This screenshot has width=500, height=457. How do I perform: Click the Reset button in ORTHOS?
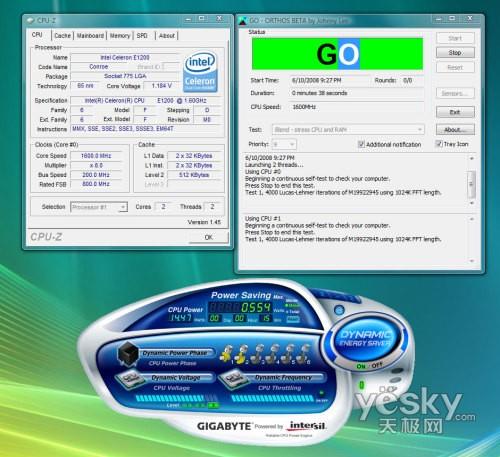point(455,67)
